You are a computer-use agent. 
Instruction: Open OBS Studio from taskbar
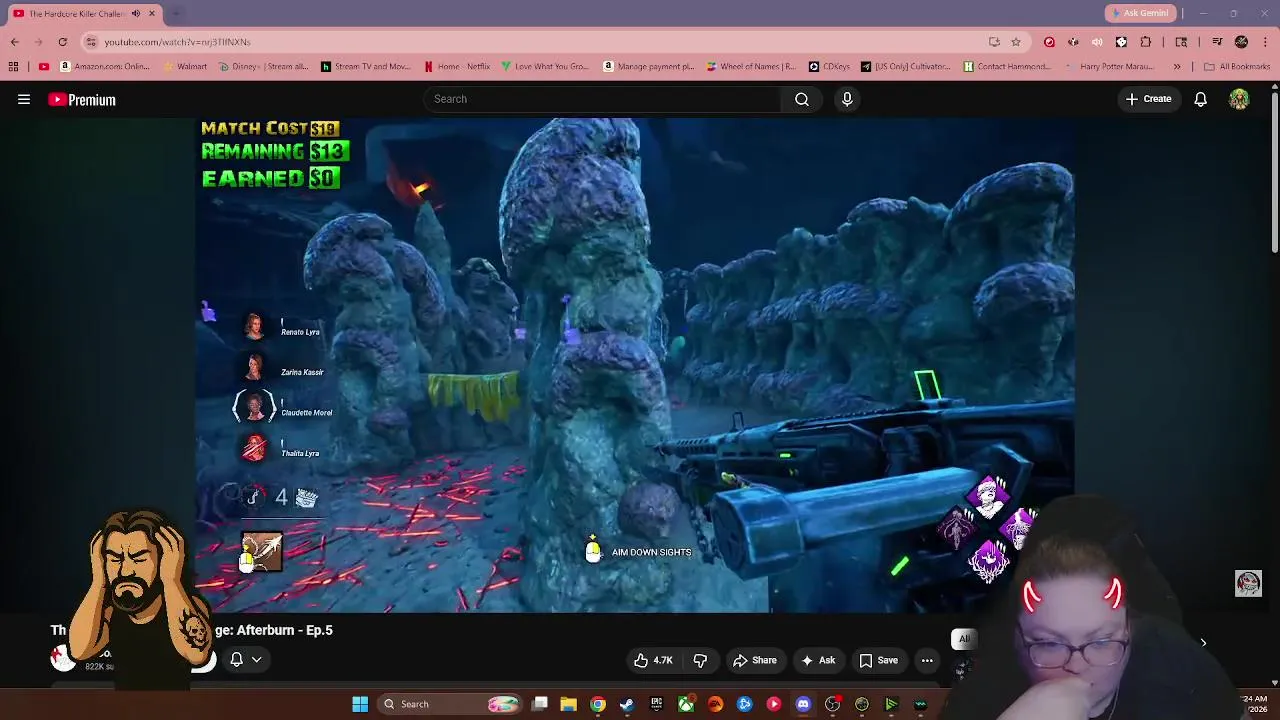coord(833,704)
